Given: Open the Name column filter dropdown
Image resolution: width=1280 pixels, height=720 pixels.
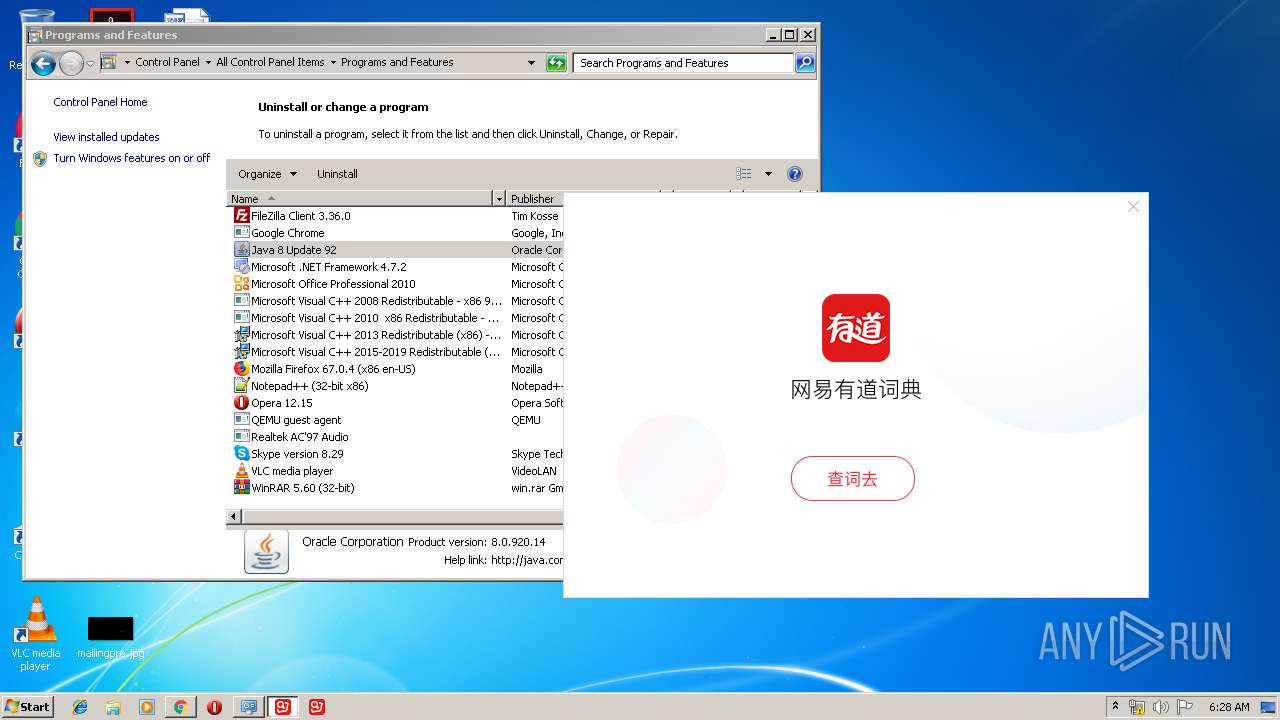Looking at the screenshot, I should click(x=499, y=199).
